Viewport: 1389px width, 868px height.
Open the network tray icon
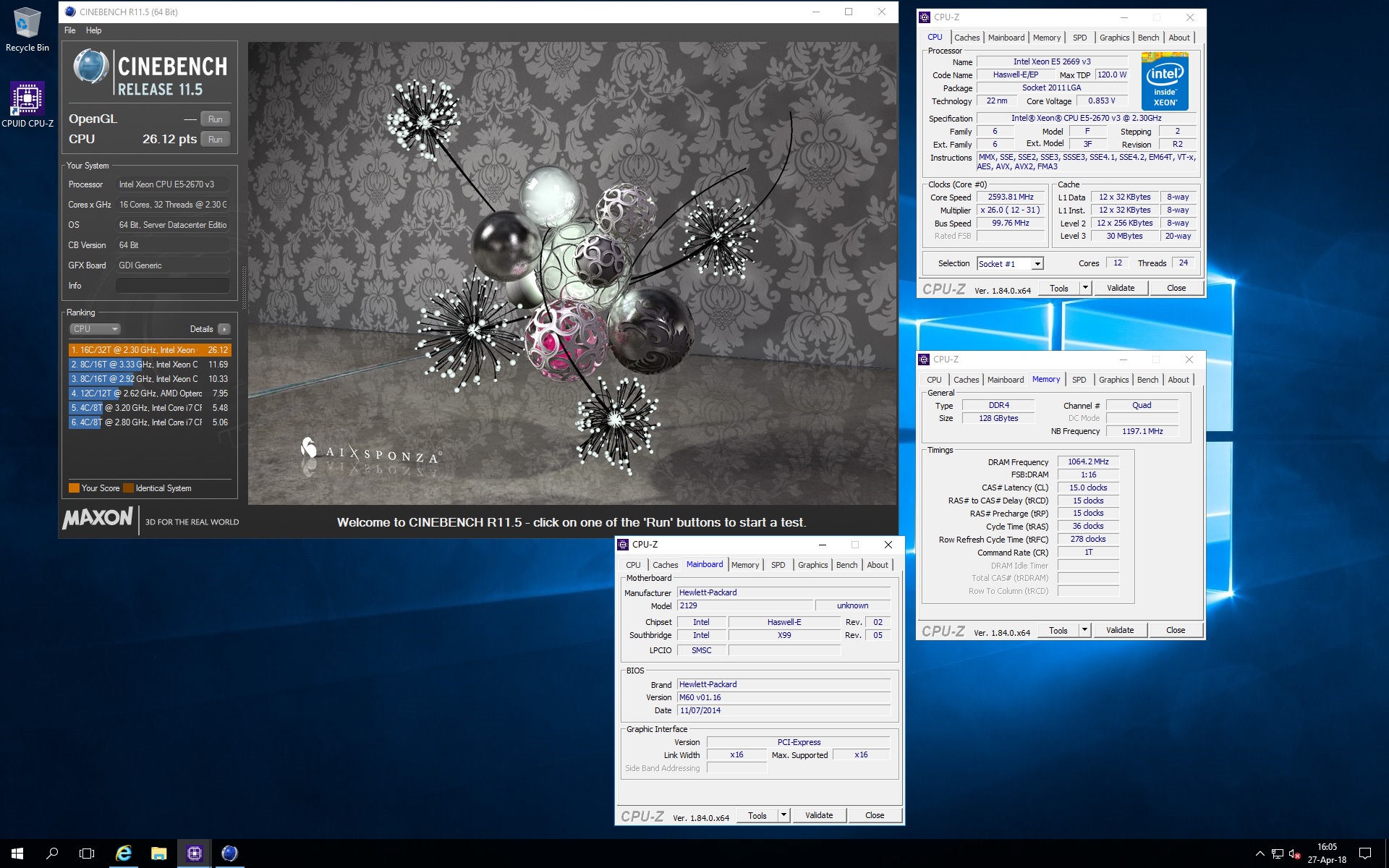tap(1278, 854)
